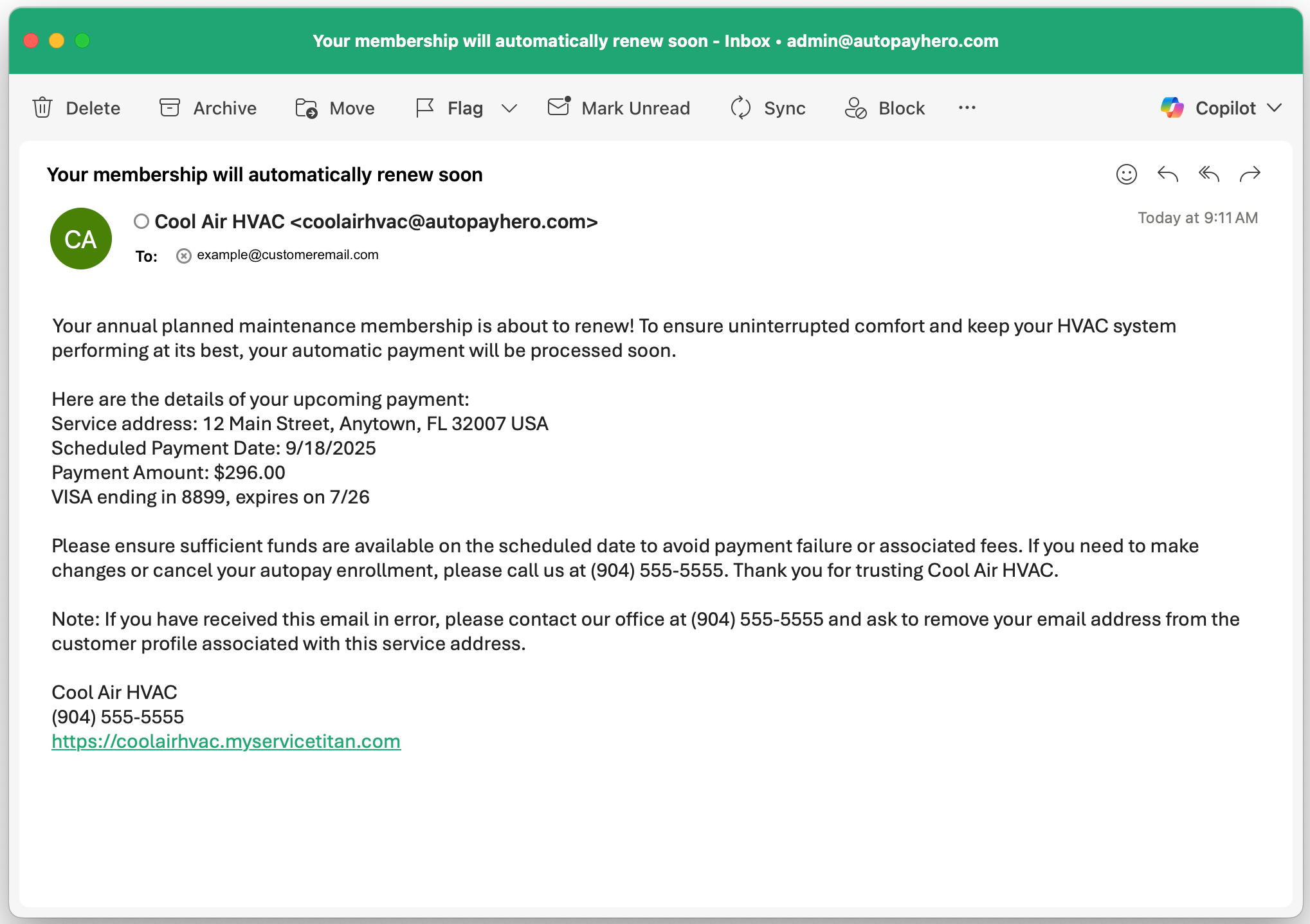Image resolution: width=1310 pixels, height=924 pixels.
Task: Click the CA sender avatar
Action: pos(81,239)
